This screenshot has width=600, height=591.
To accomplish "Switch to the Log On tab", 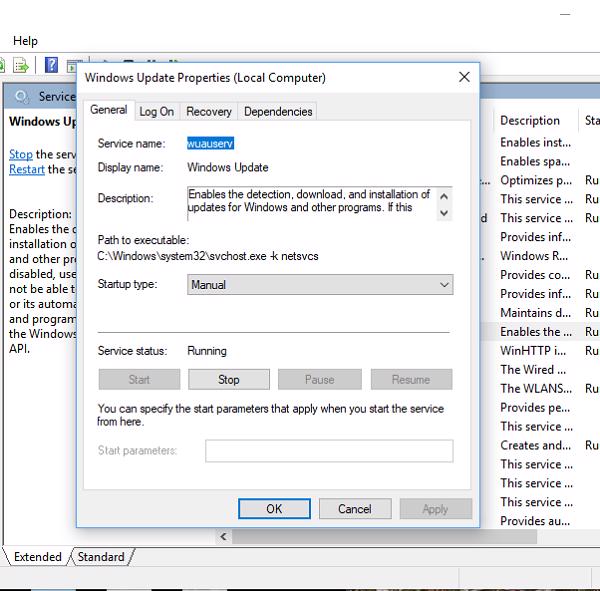I will (157, 111).
